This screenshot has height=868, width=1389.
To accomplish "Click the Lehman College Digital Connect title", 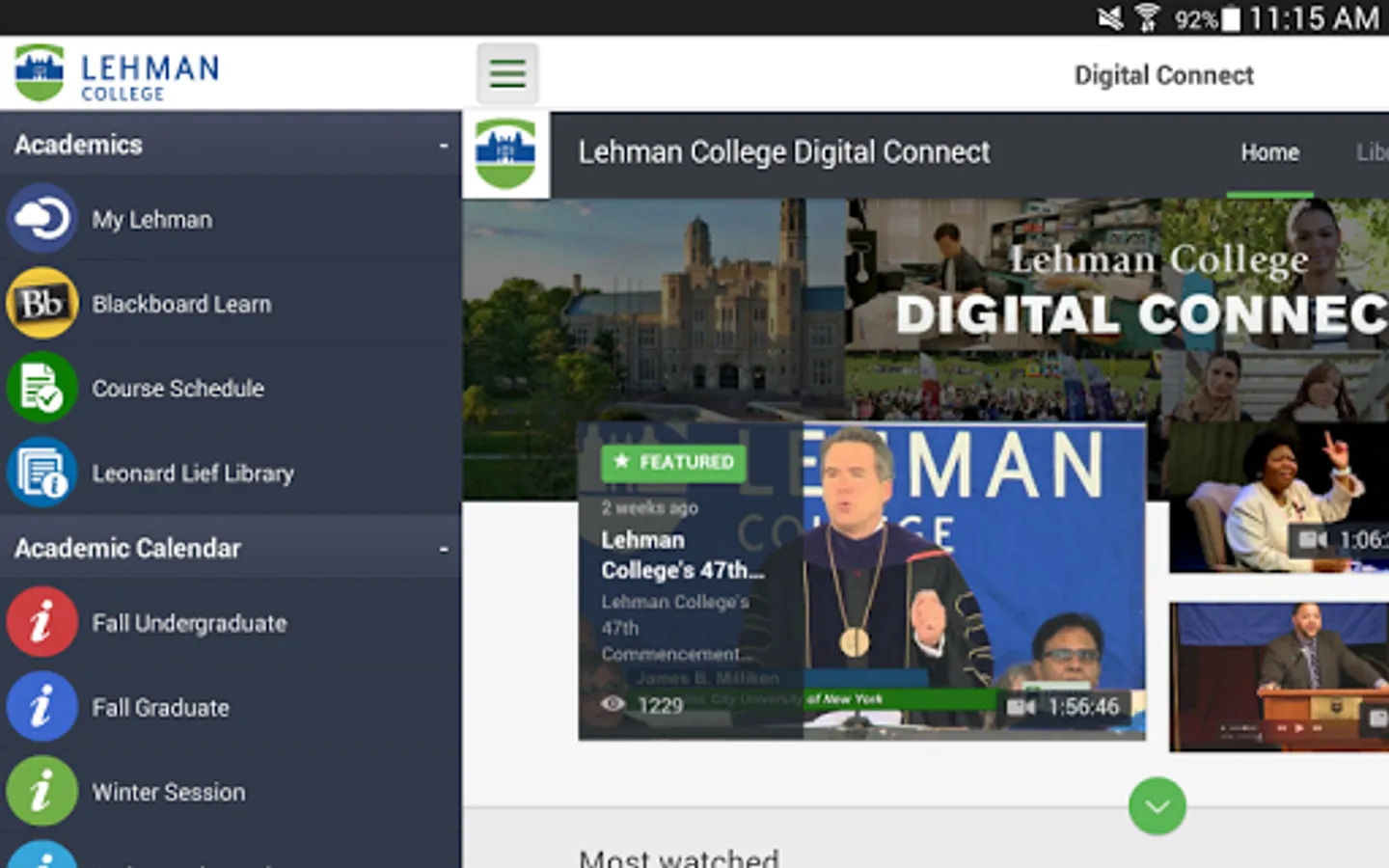I will pos(783,152).
